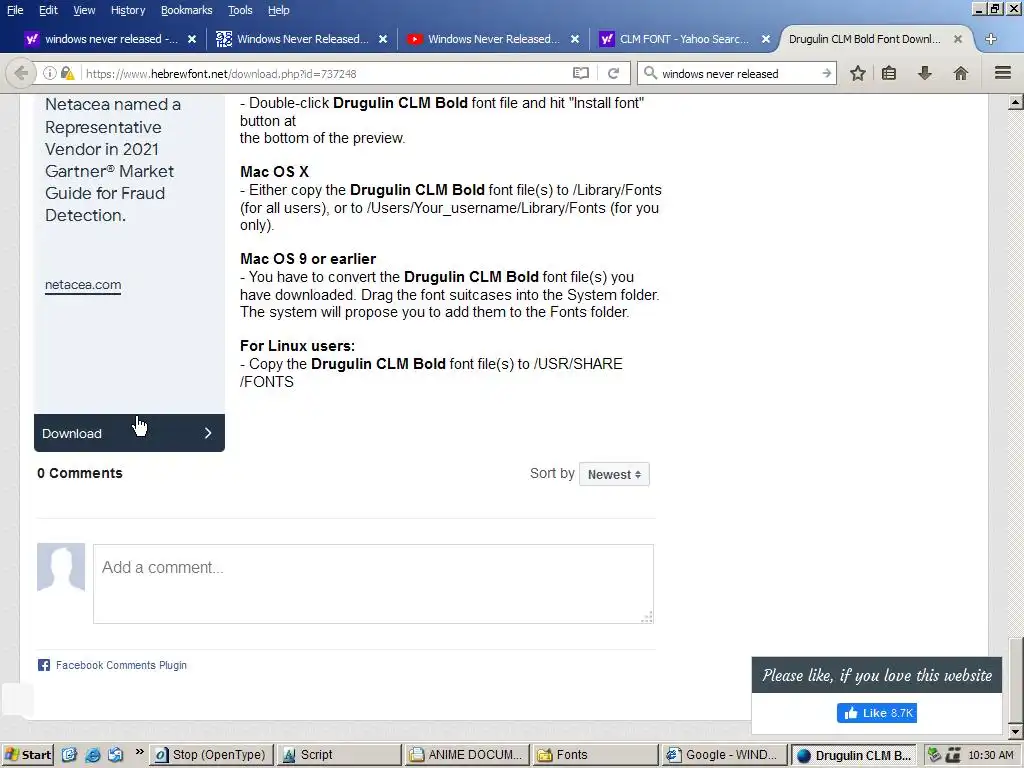Switch to Fonts folder taskbar window
Screen dimensions: 1024x768
click(594, 755)
